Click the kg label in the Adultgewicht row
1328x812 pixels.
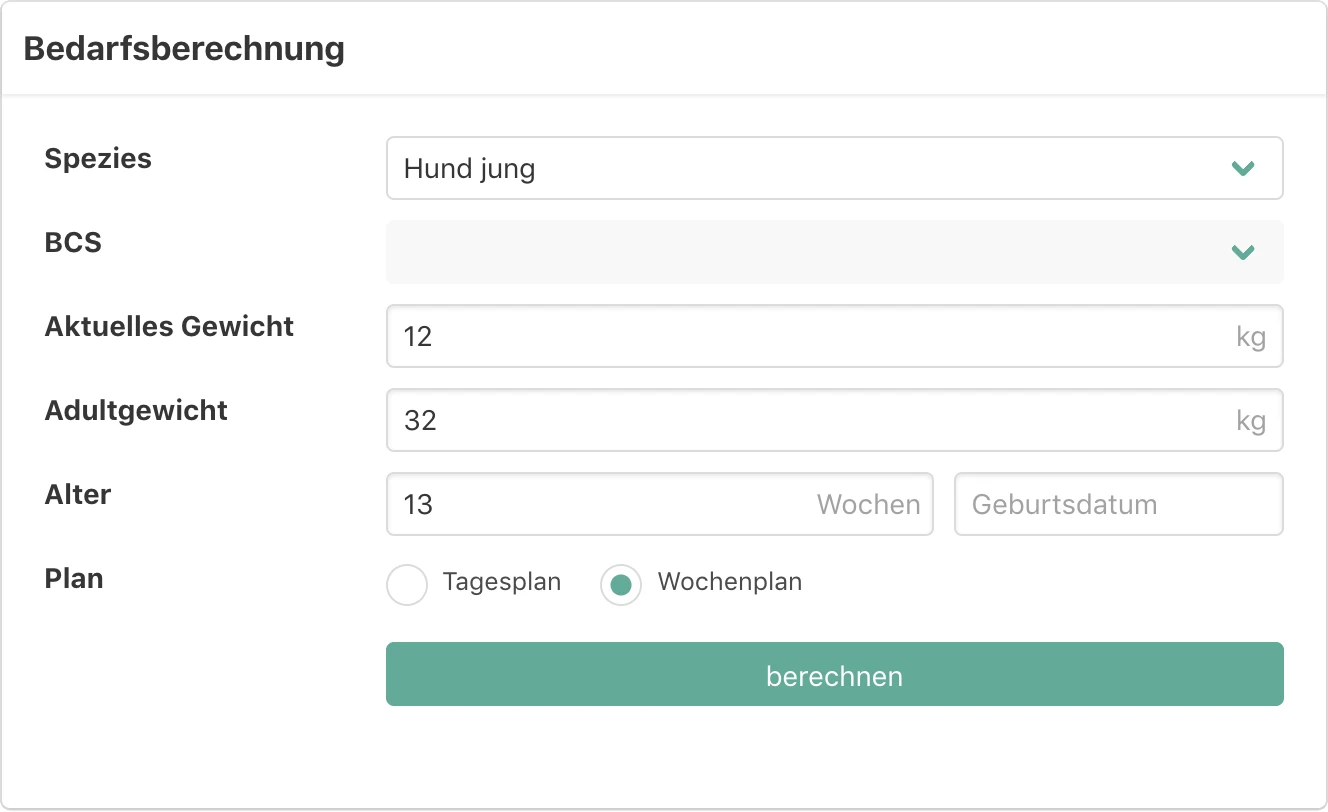point(1251,420)
